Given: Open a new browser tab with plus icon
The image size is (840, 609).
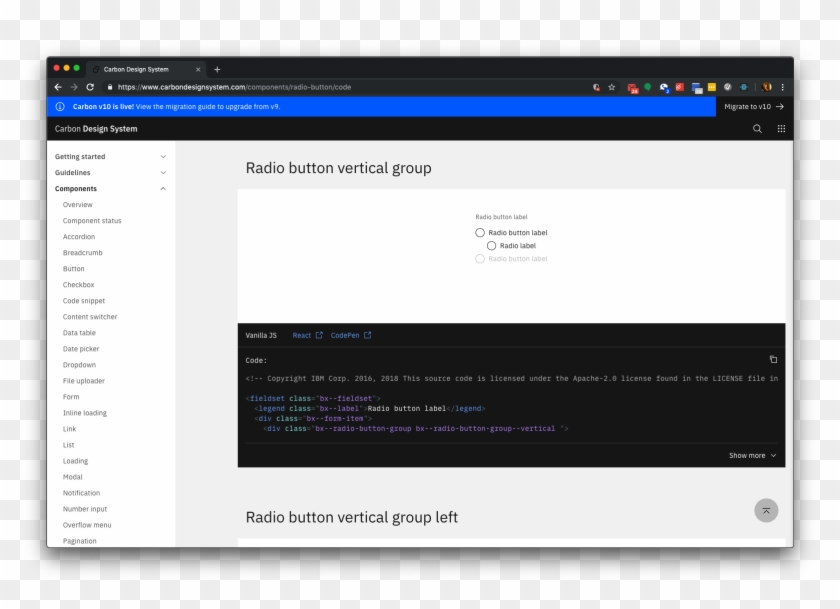Looking at the screenshot, I should click(x=217, y=69).
